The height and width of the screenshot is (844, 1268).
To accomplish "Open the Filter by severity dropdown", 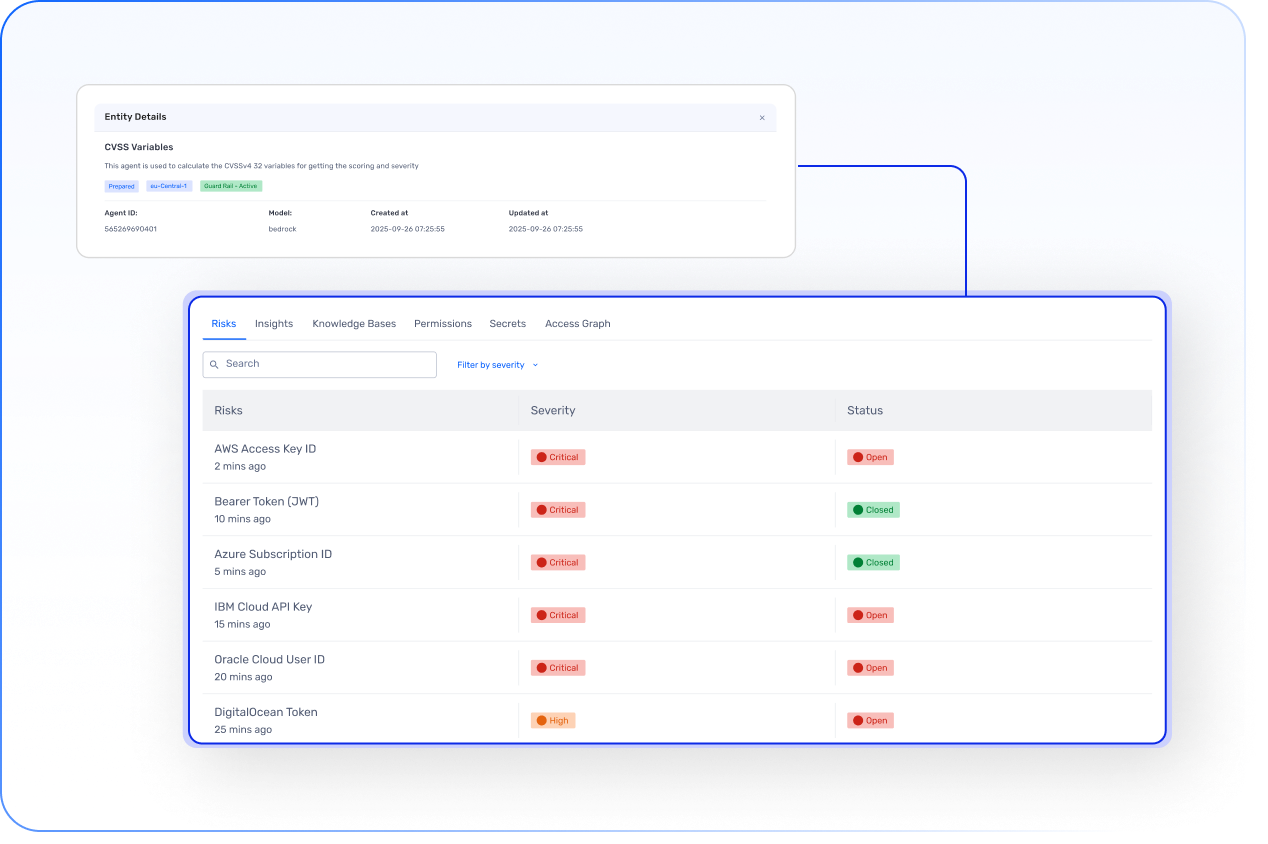I will tap(497, 365).
